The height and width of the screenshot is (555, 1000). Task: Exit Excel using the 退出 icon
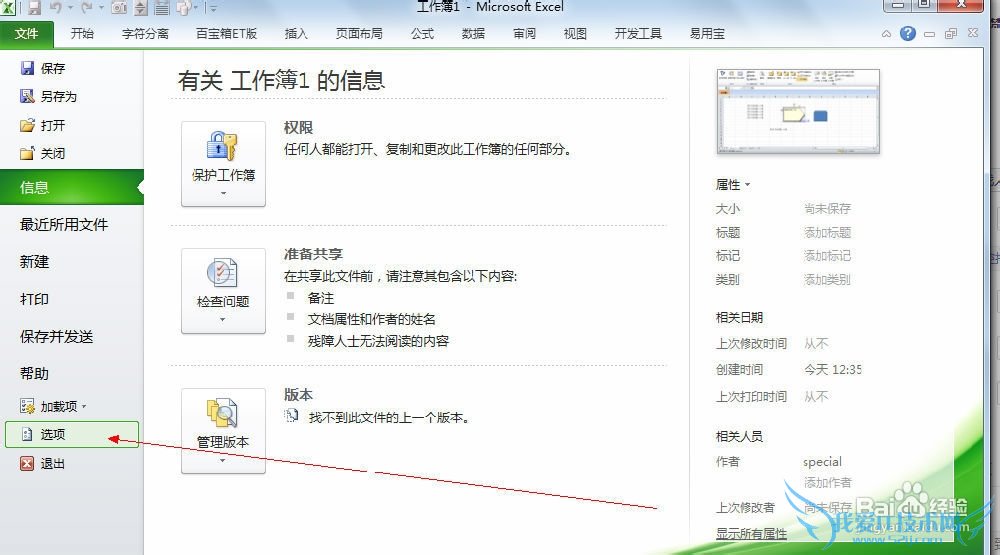click(x=27, y=464)
